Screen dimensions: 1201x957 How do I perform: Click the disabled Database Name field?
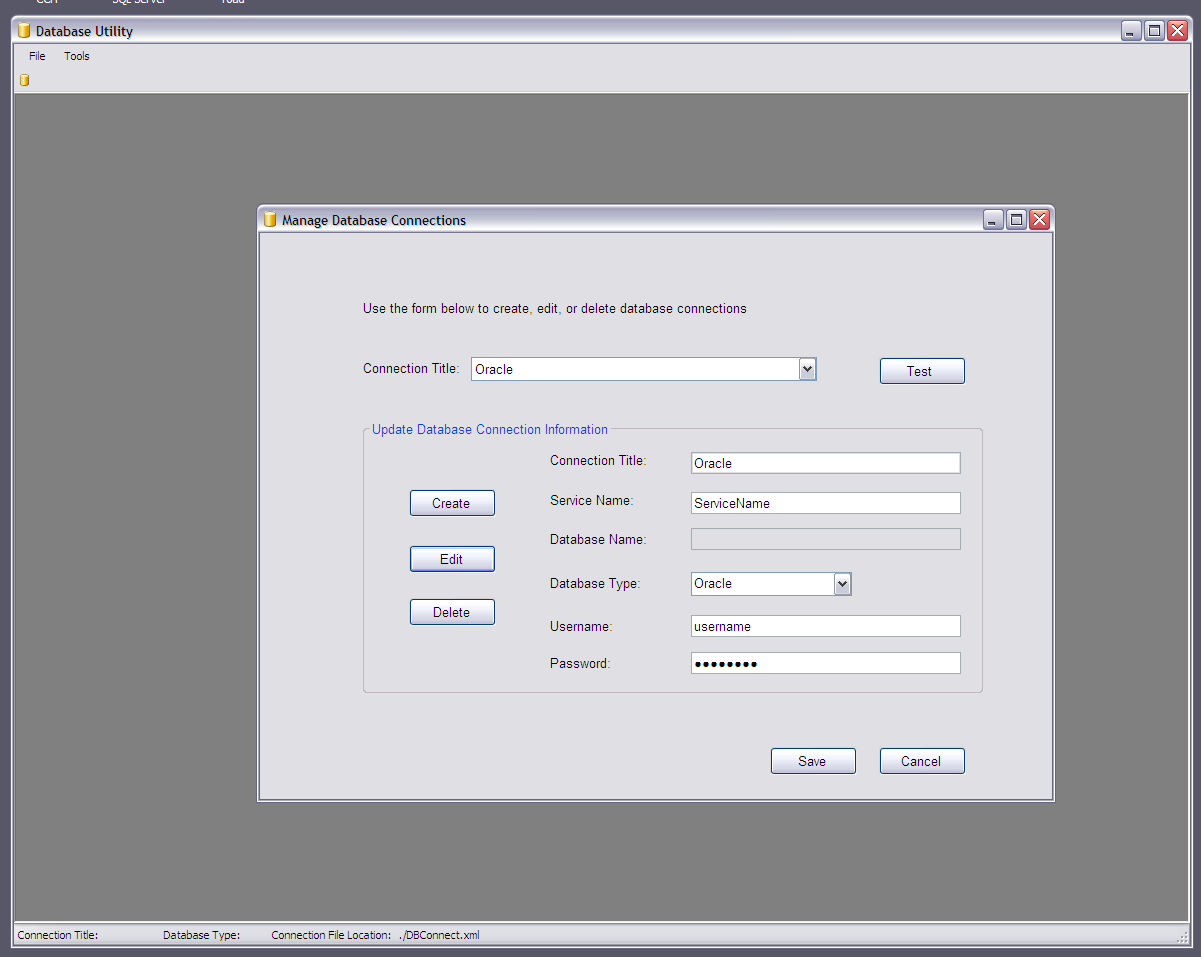[826, 539]
